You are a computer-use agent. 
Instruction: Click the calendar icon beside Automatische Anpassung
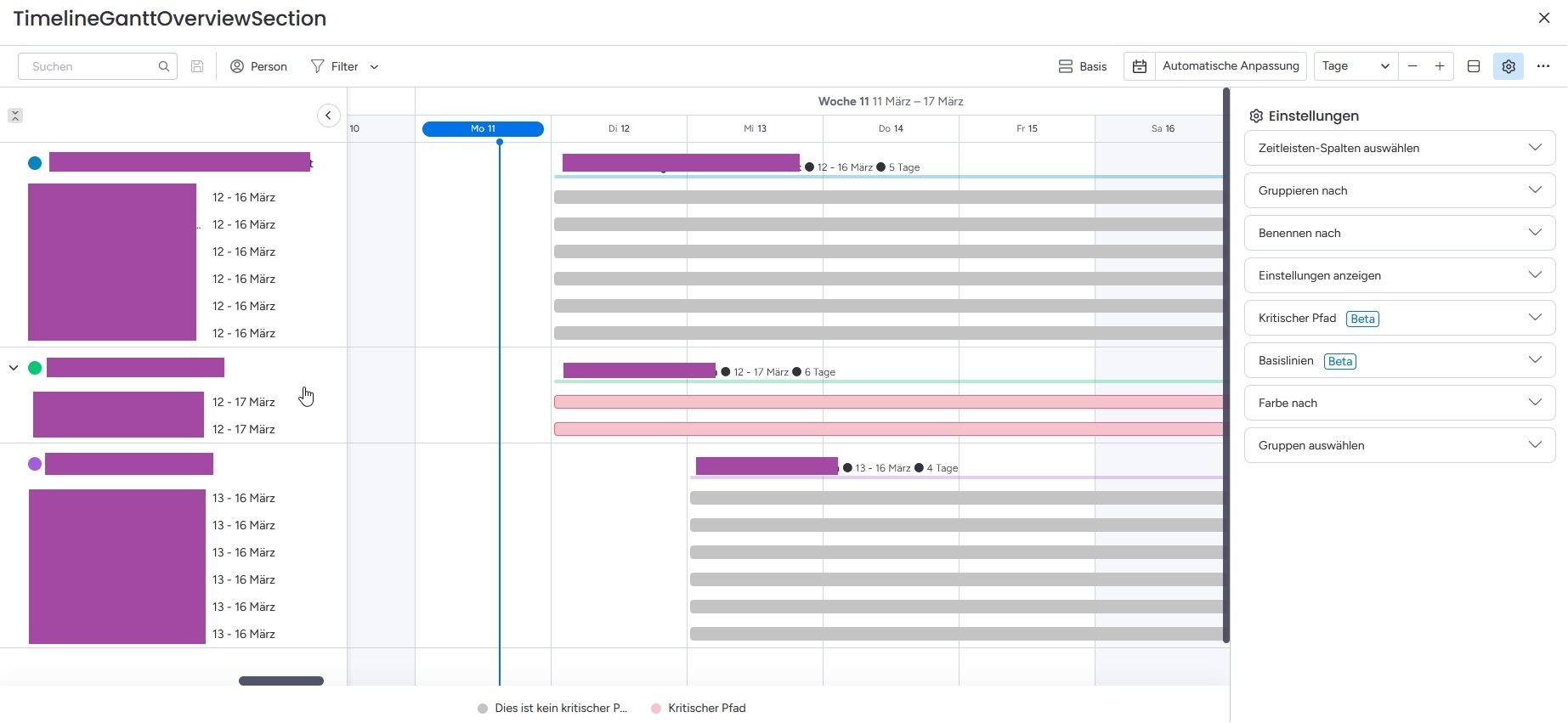[1140, 66]
